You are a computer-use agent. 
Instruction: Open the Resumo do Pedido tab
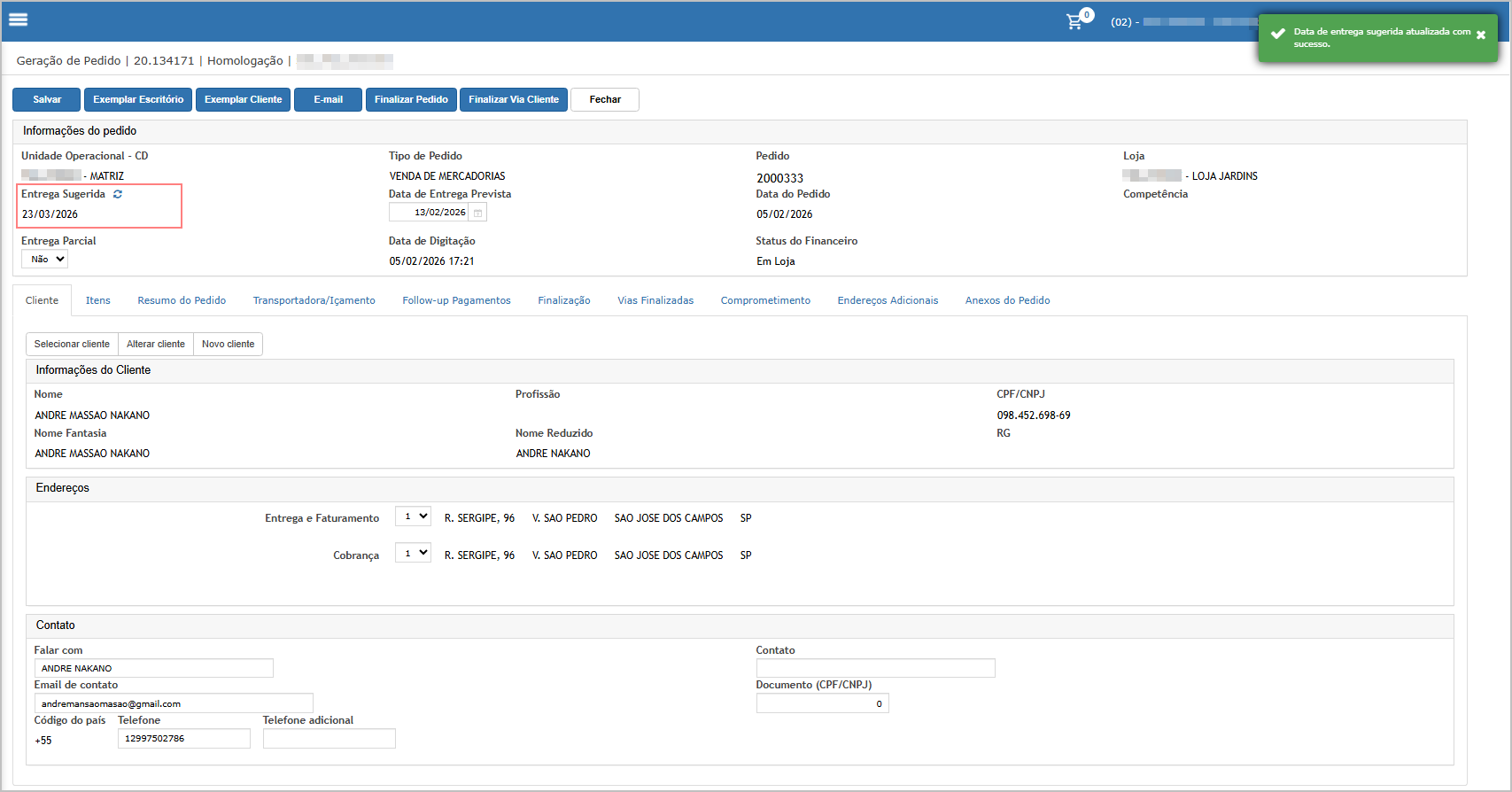click(x=182, y=300)
